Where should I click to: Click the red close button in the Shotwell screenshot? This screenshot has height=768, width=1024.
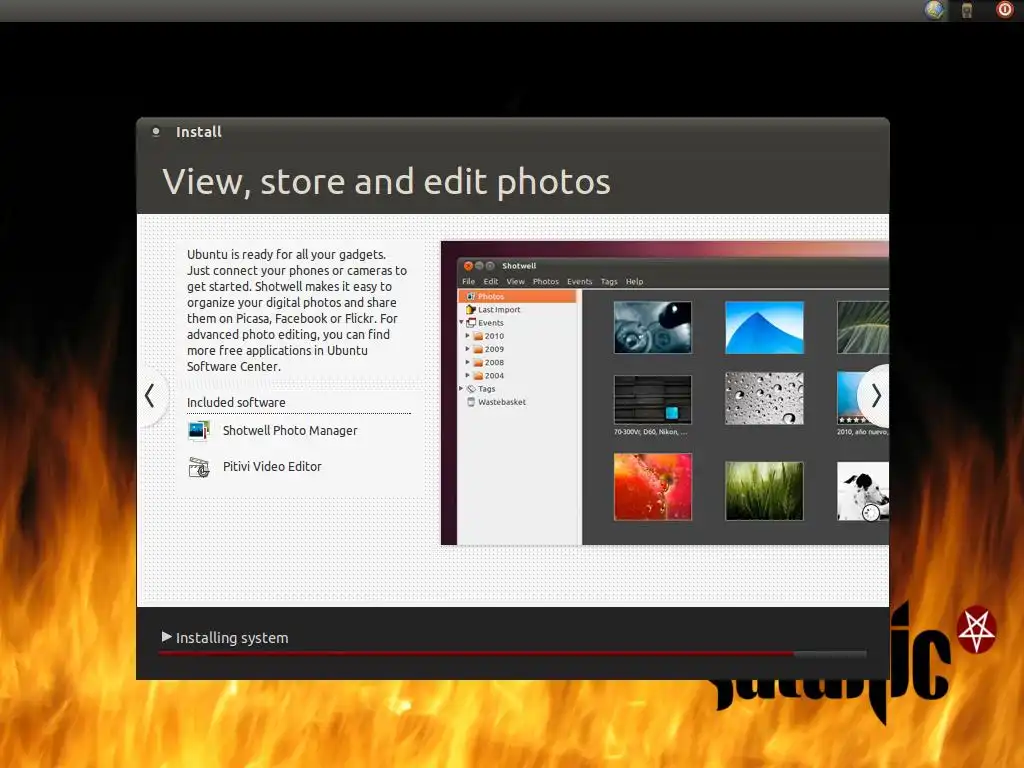[468, 266]
